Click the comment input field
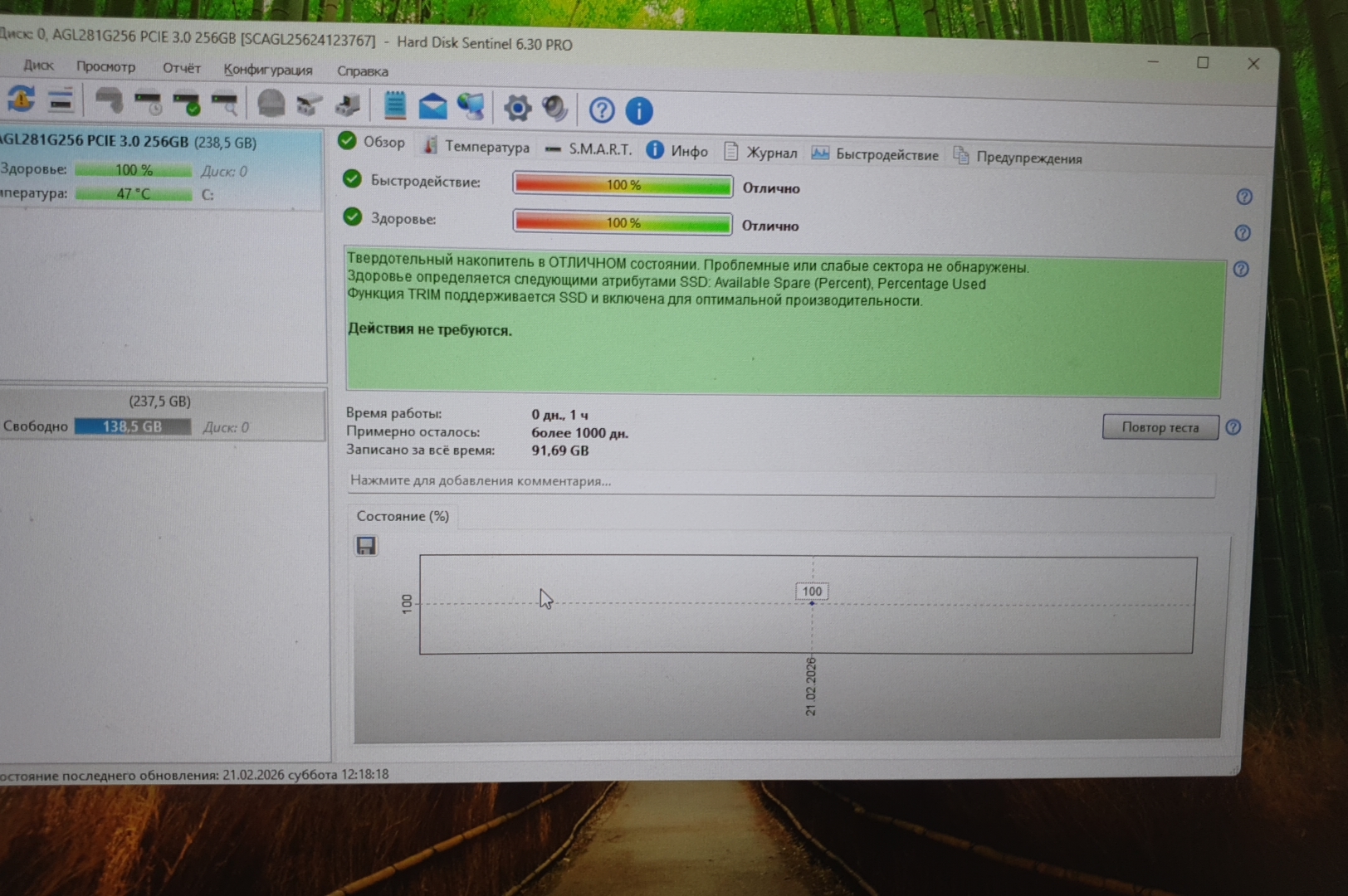Viewport: 1348px width, 896px height. (x=780, y=481)
